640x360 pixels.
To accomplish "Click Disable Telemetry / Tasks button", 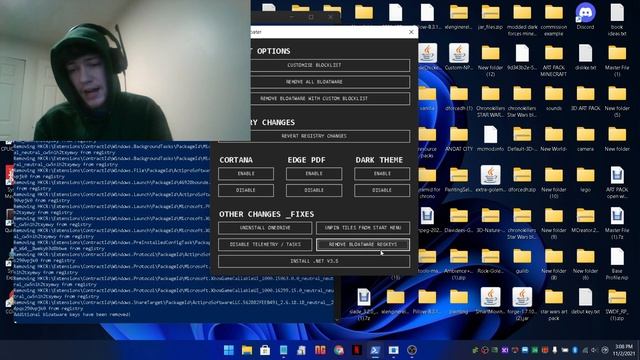I will click(265, 244).
